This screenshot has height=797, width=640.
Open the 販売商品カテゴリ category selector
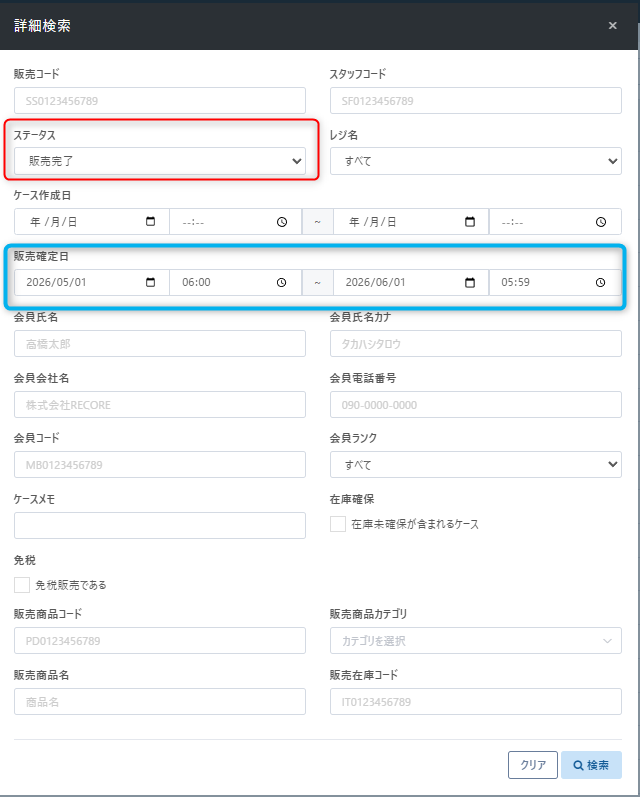476,640
